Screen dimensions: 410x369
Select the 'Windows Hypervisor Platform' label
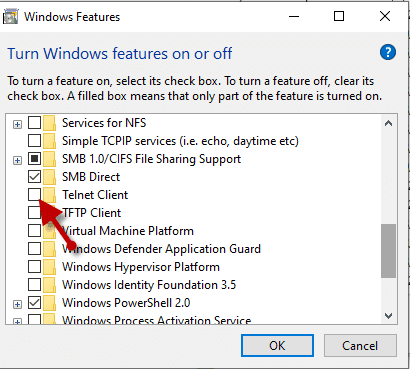[141, 267]
